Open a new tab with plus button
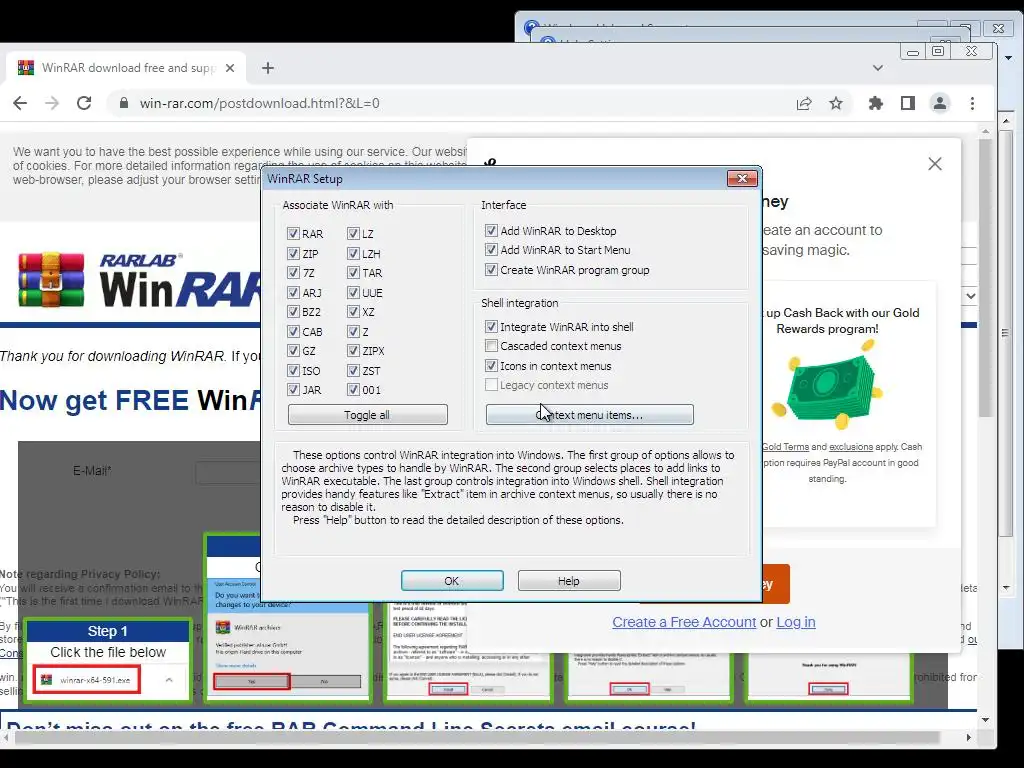 click(x=268, y=68)
